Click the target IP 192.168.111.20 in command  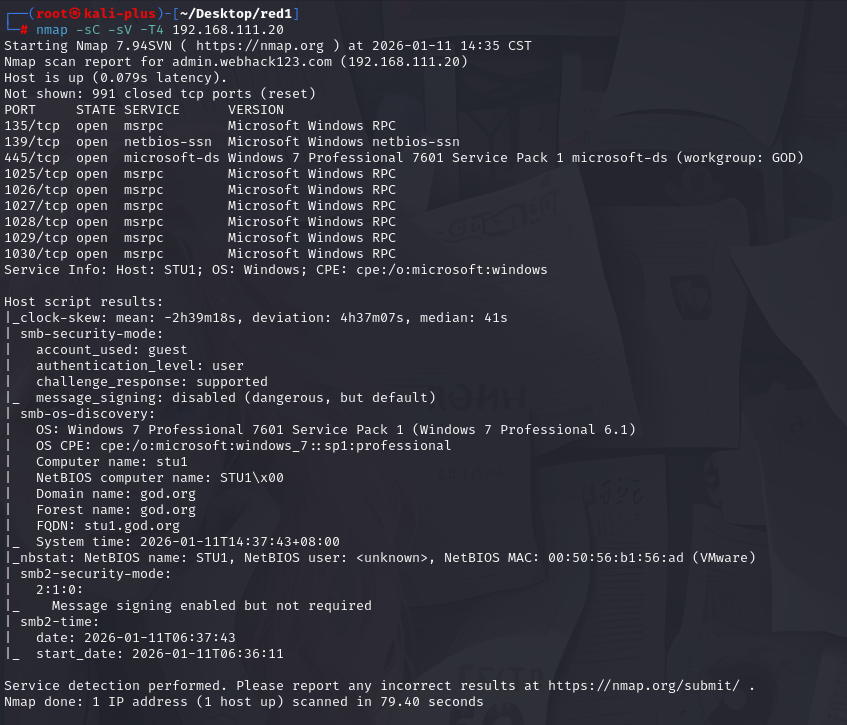228,30
